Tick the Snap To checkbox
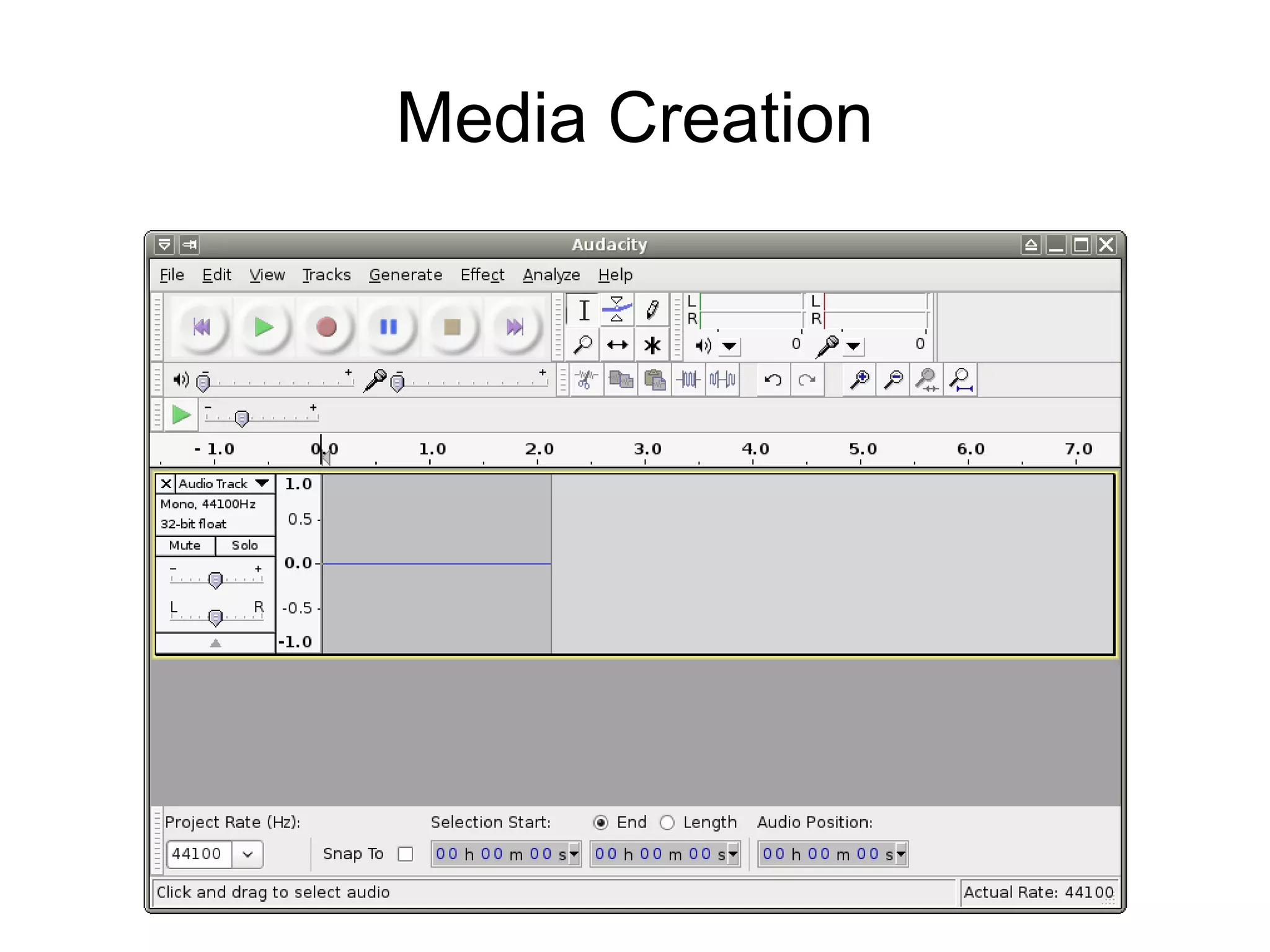The height and width of the screenshot is (952, 1270). click(406, 854)
